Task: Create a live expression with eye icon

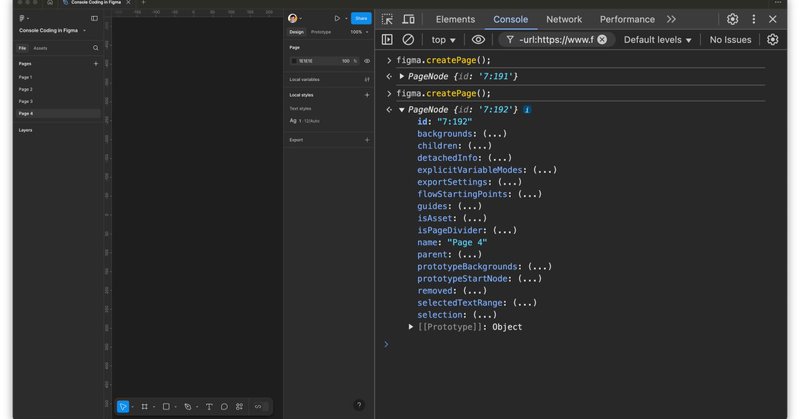Action: tap(478, 39)
